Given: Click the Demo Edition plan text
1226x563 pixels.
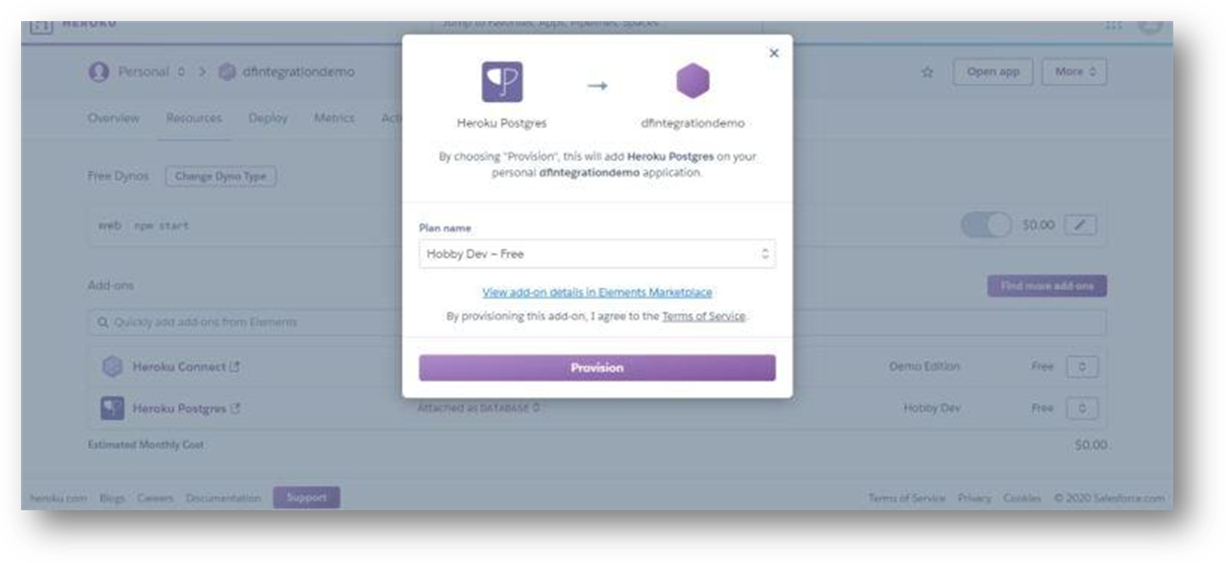Looking at the screenshot, I should pyautogui.click(x=925, y=367).
